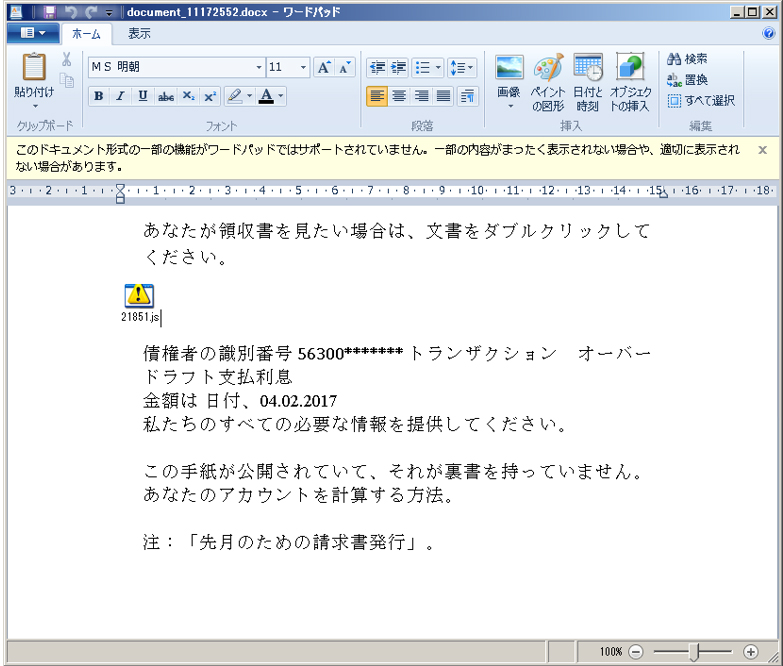Insert an object (オブジェクトの挿入)
This screenshot has width=783, height=666.
(x=630, y=82)
